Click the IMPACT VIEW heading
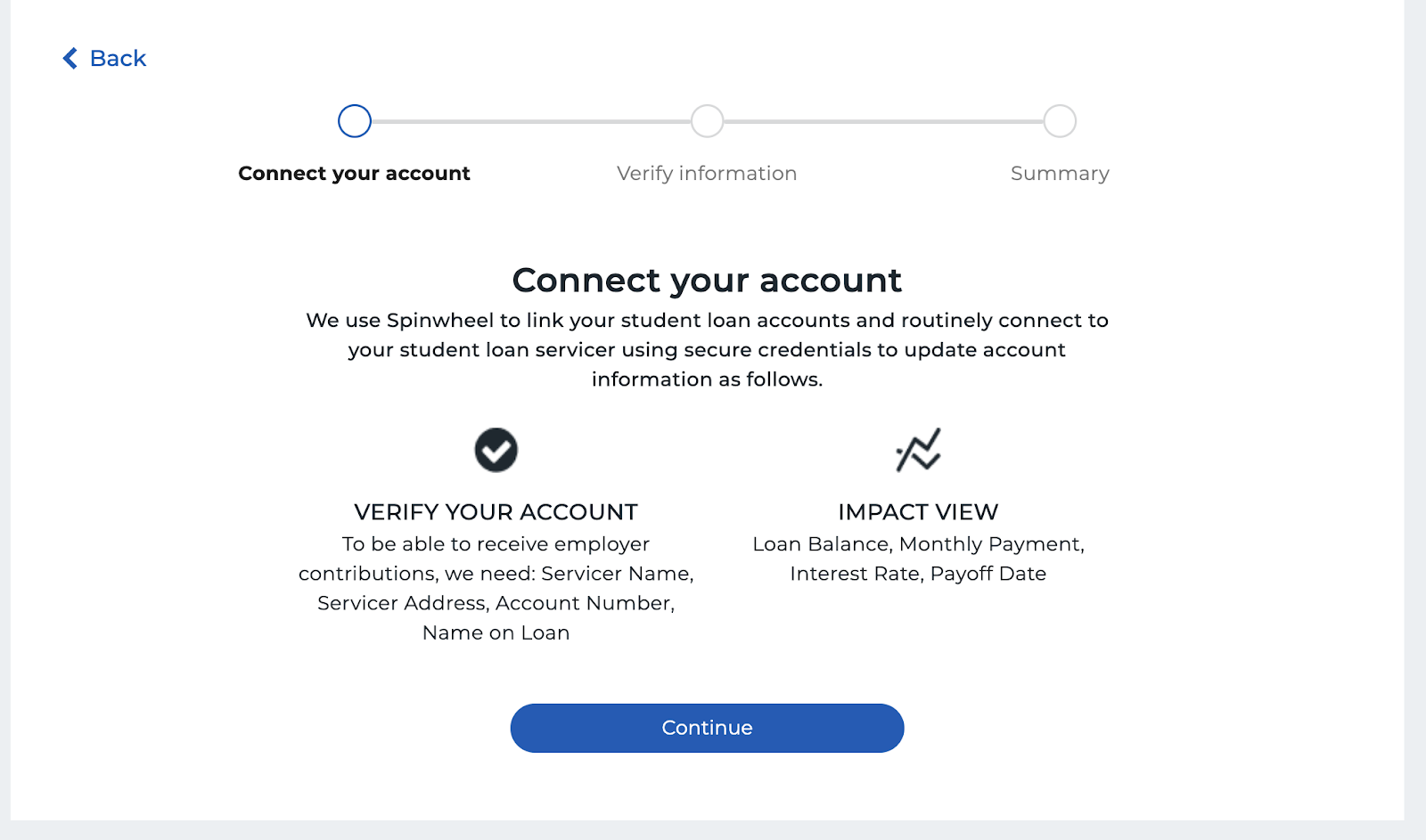Screen dimensions: 1426x840 coord(918,512)
